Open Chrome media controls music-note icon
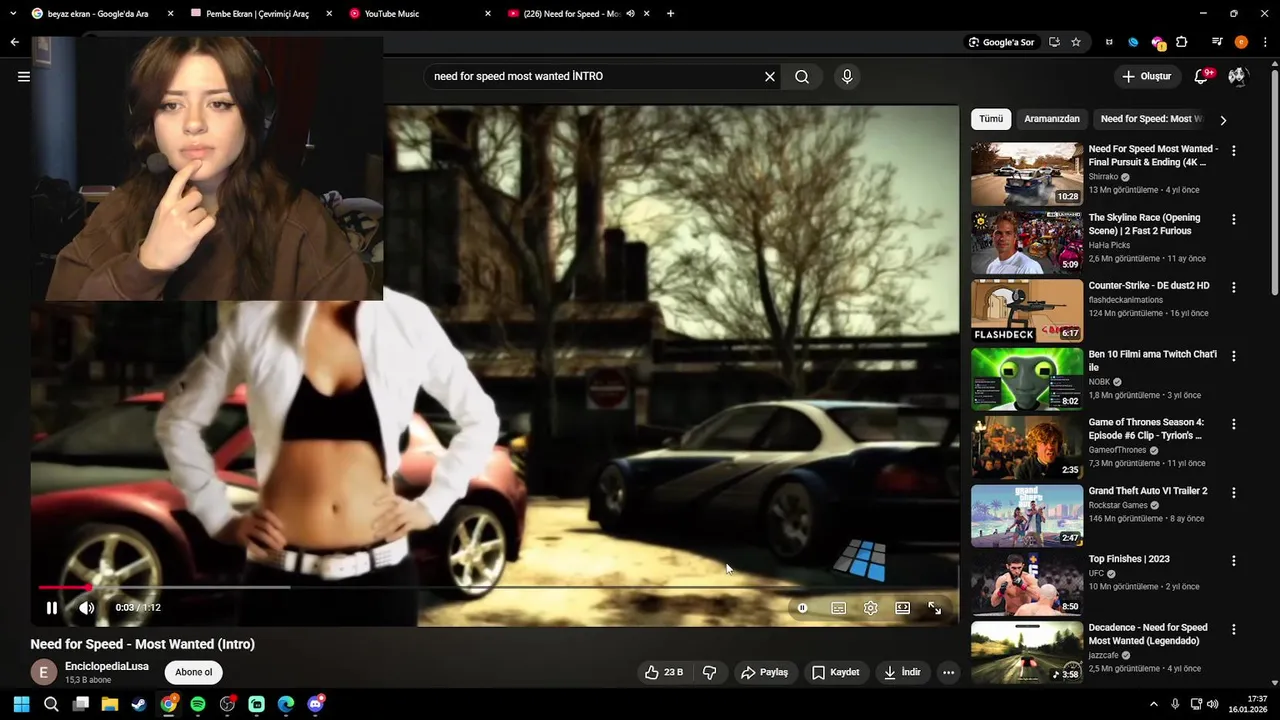Image resolution: width=1280 pixels, height=720 pixels. (x=1217, y=42)
